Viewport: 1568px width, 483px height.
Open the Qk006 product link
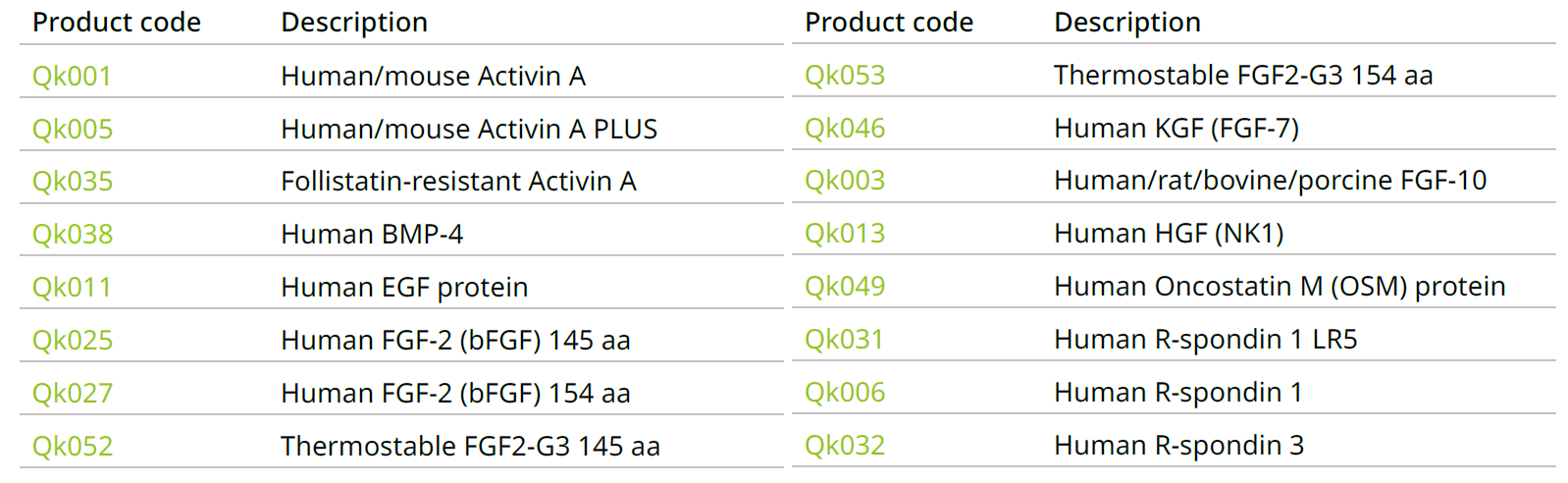click(x=845, y=393)
